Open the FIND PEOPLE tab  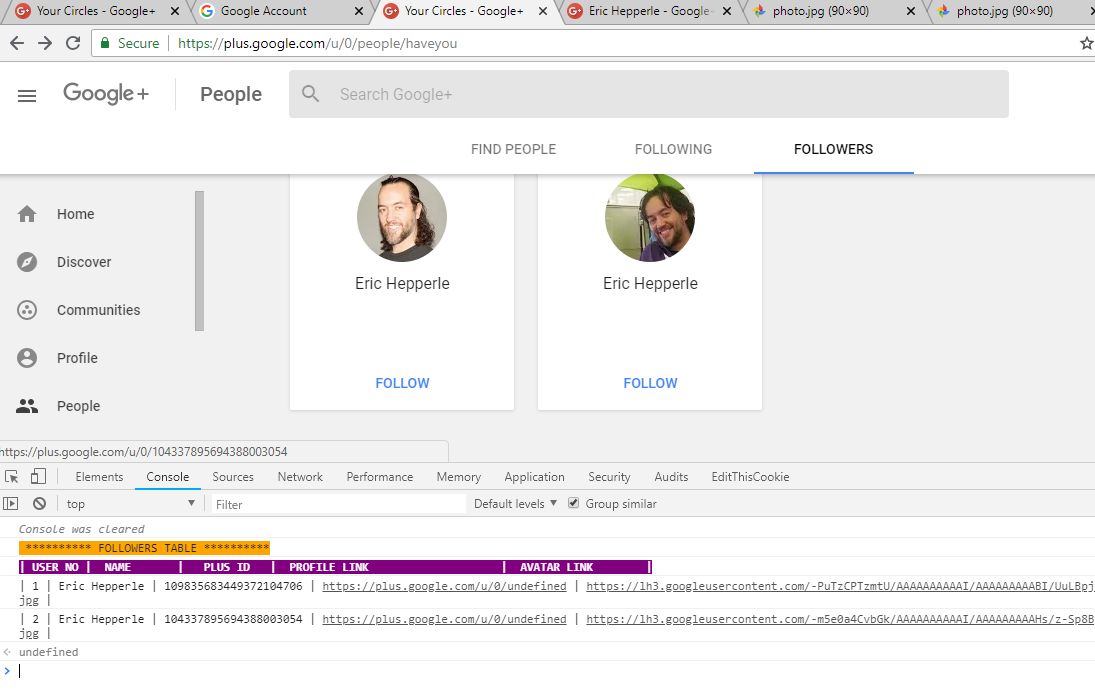[x=513, y=149]
